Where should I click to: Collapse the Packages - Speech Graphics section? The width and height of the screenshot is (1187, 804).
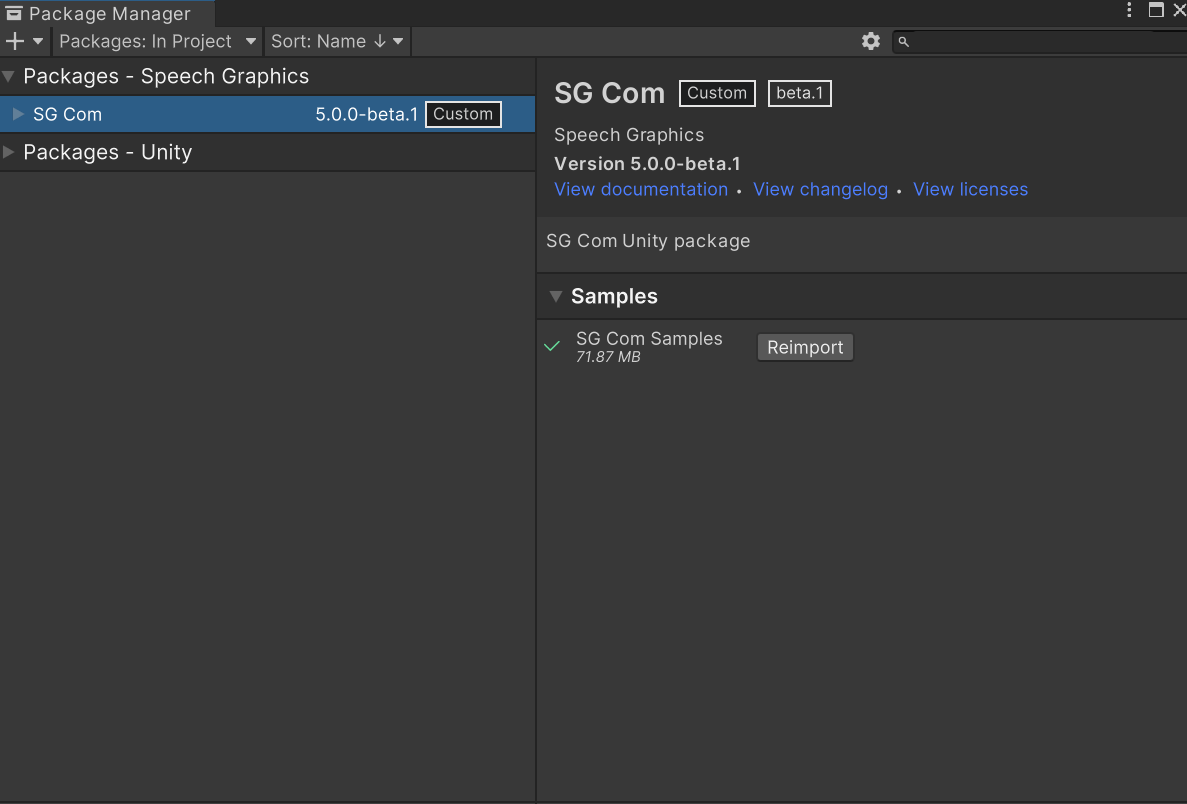(9, 76)
